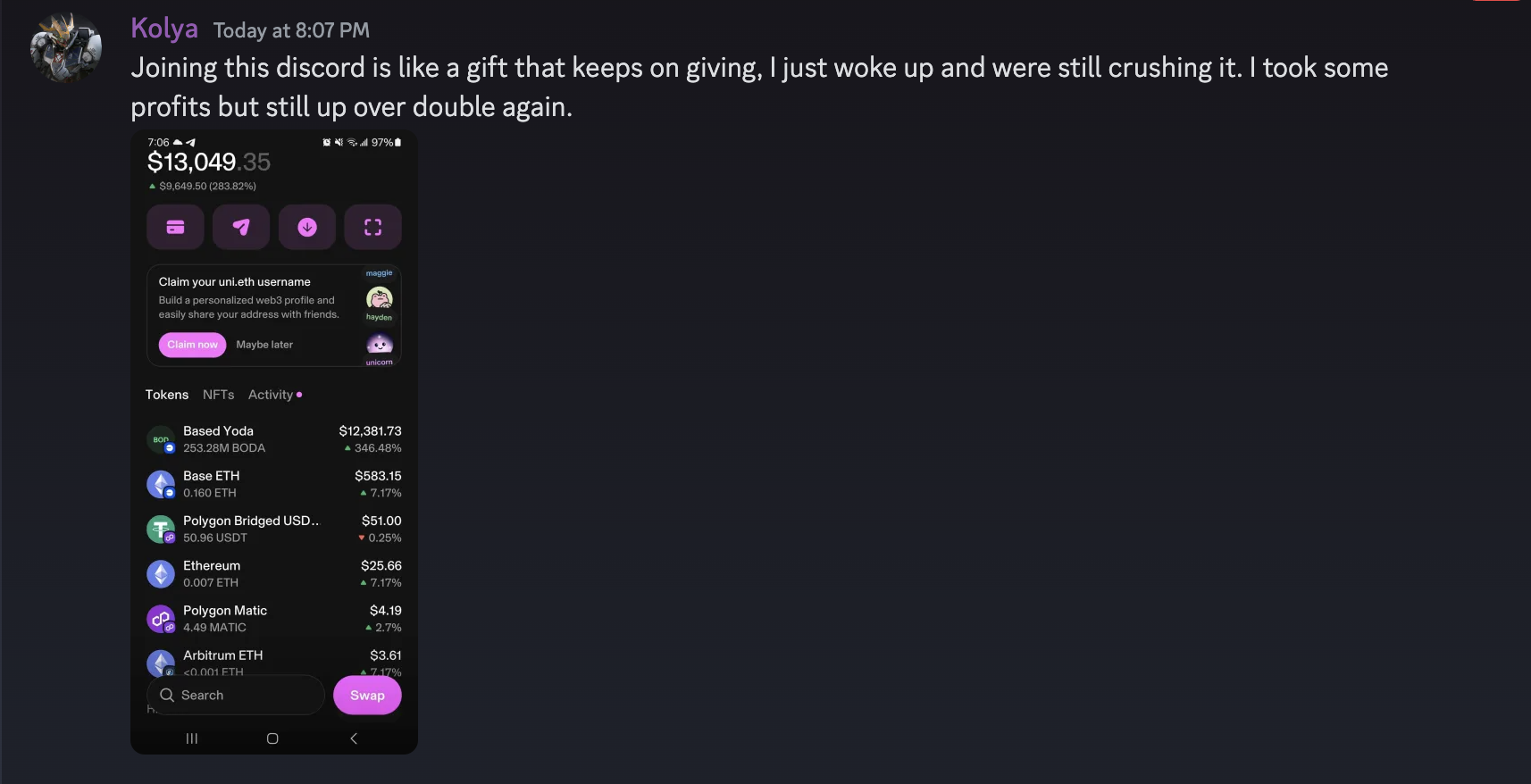Dismiss the uni.eth banner with Maybe later
This screenshot has height=784, width=1531.
[264, 345]
